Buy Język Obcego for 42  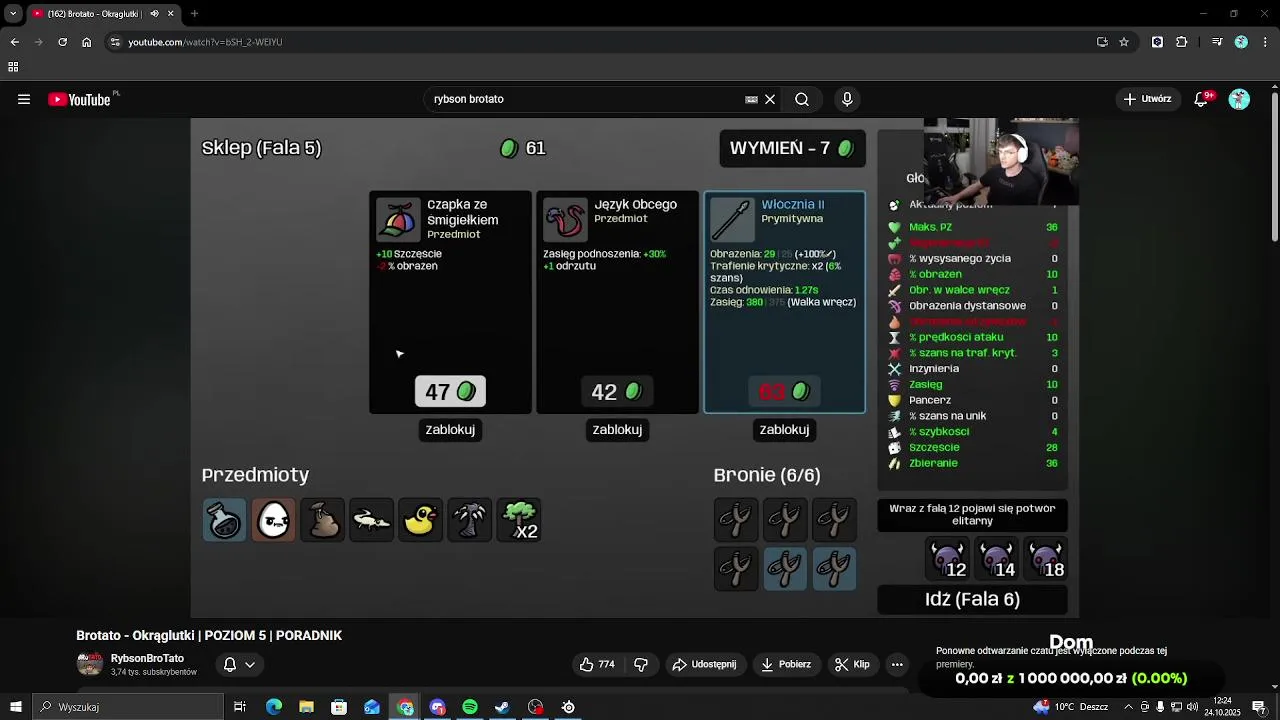pos(617,392)
